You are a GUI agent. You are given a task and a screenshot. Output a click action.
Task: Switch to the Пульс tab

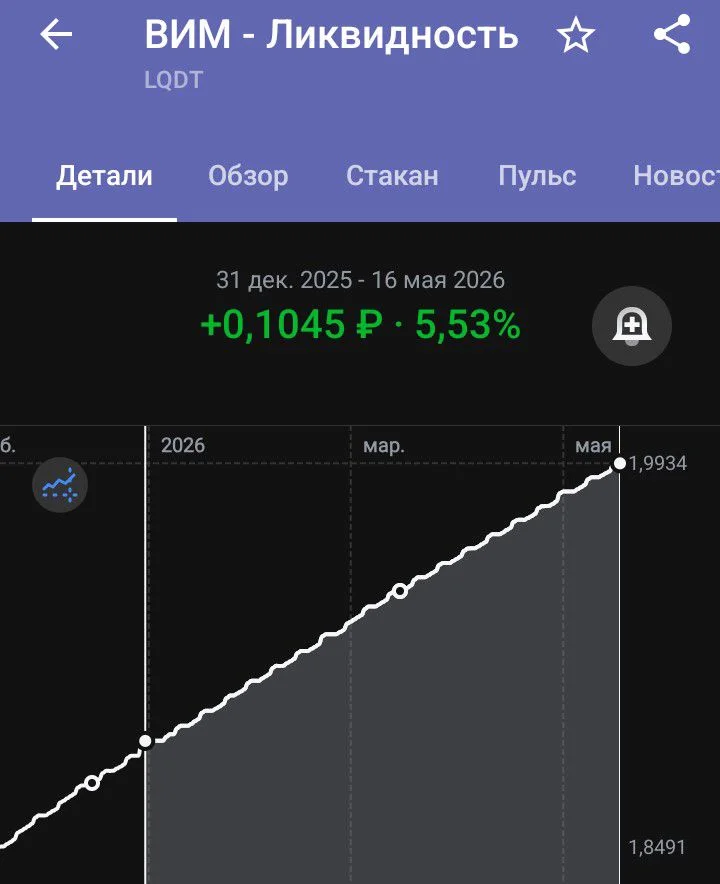coord(537,176)
